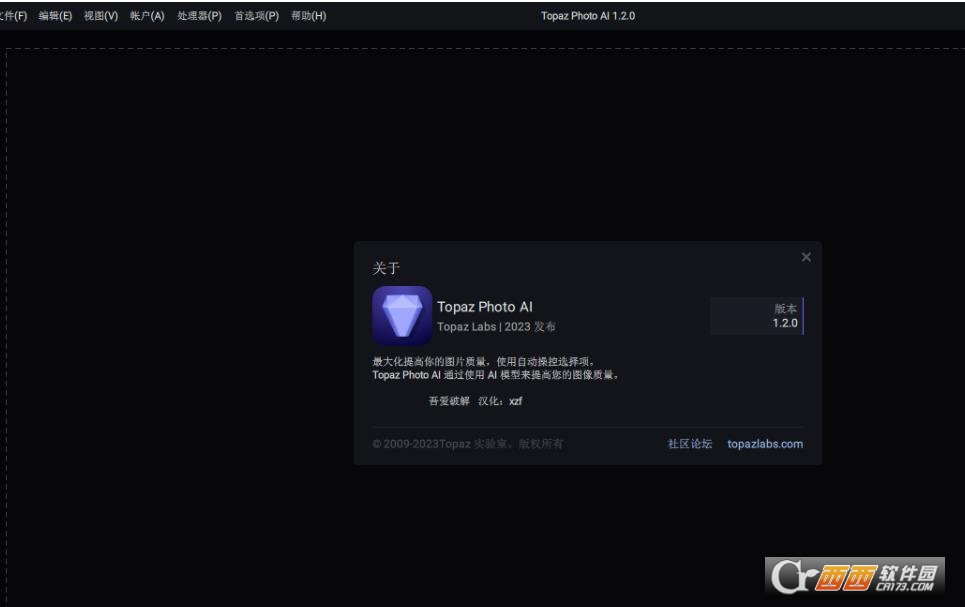Open the 编辑(E) menu
This screenshot has width=965, height=607.
pos(55,16)
